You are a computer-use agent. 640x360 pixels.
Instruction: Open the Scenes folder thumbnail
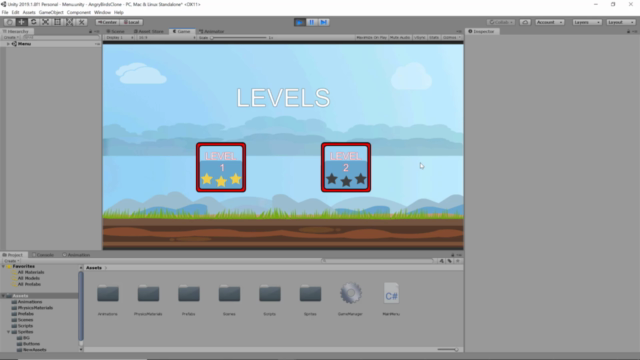(x=229, y=293)
